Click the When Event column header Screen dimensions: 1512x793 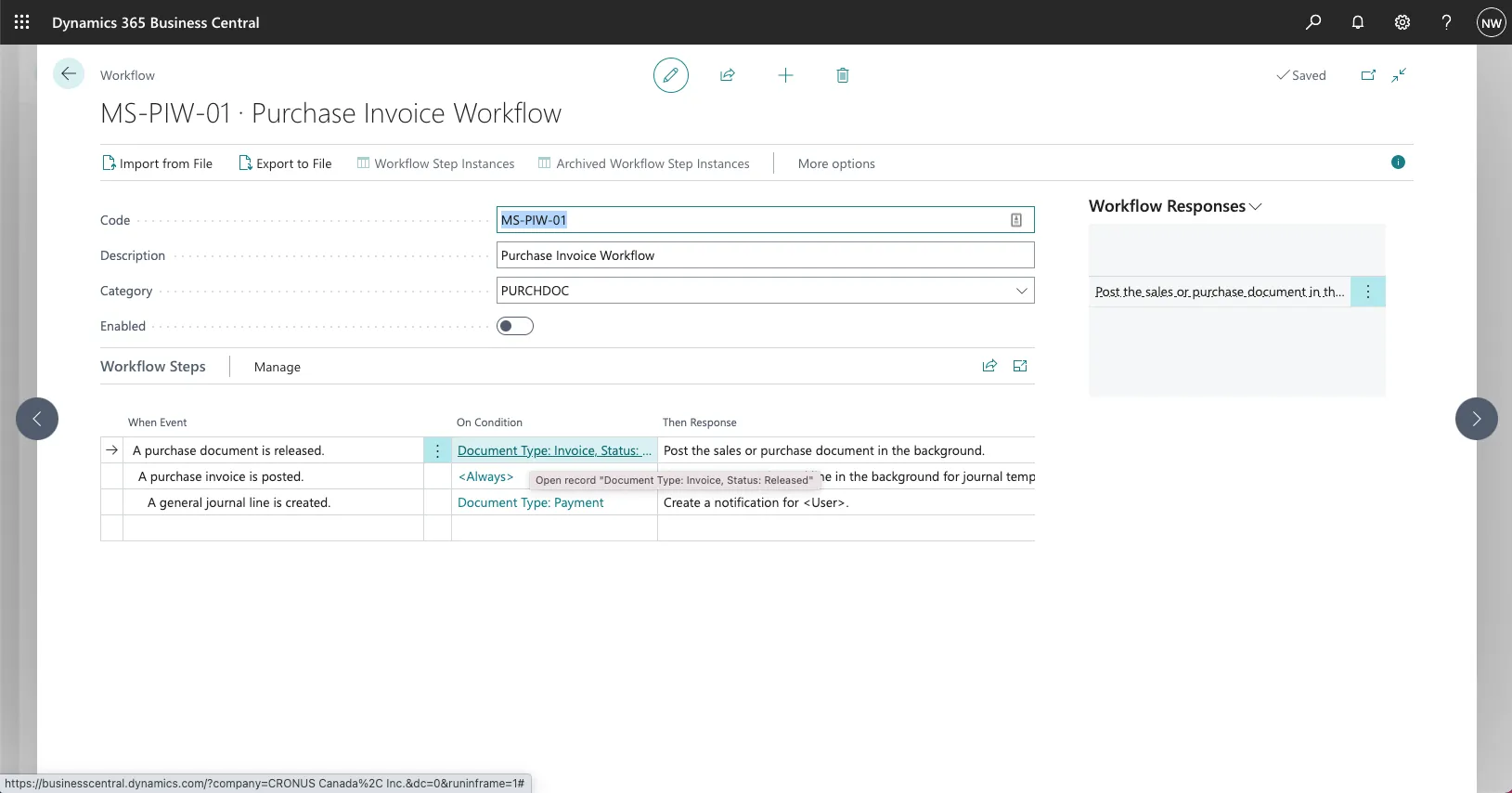(158, 422)
